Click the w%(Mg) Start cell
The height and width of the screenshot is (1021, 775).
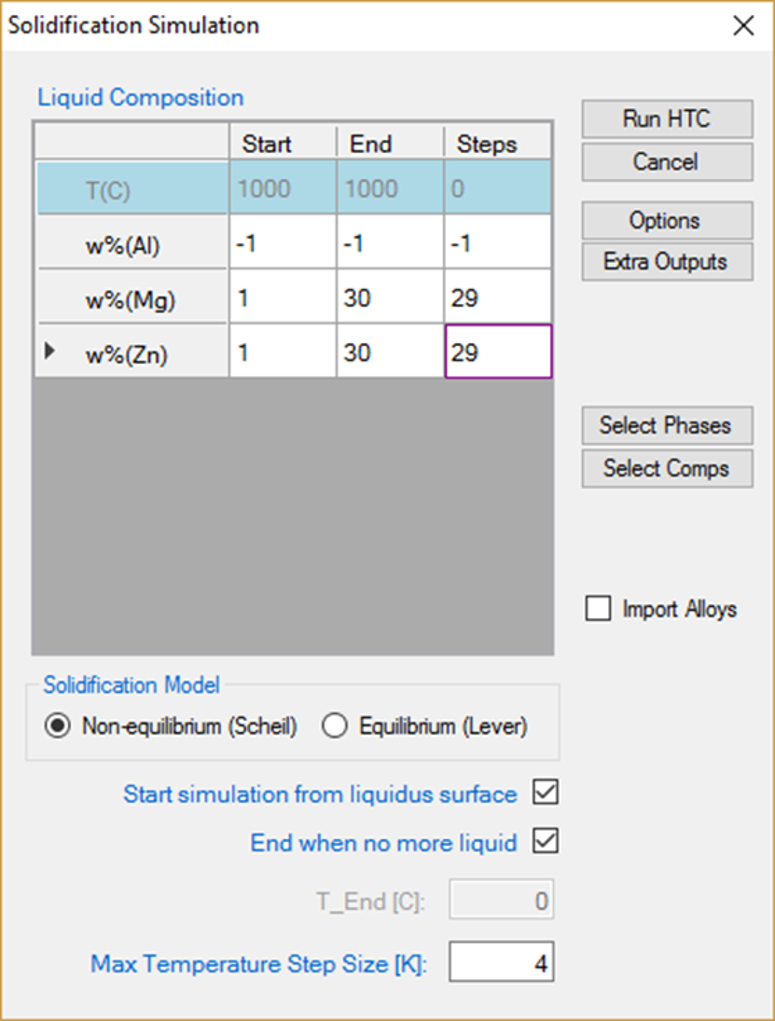pos(282,298)
